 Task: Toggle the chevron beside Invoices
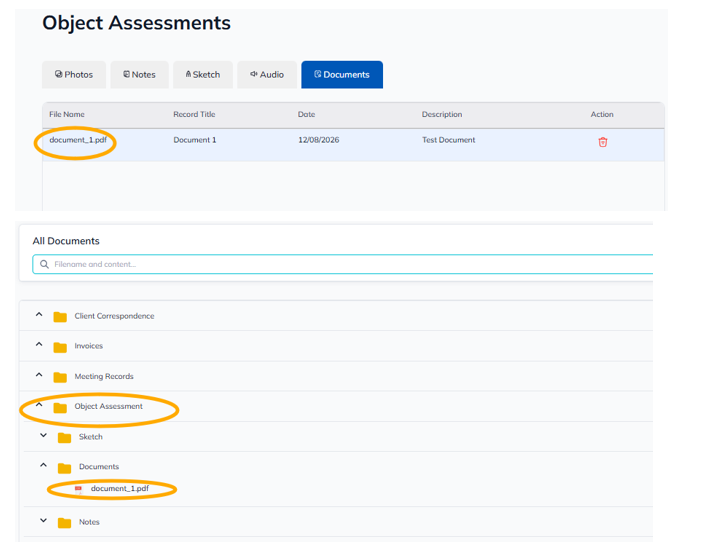click(39, 345)
